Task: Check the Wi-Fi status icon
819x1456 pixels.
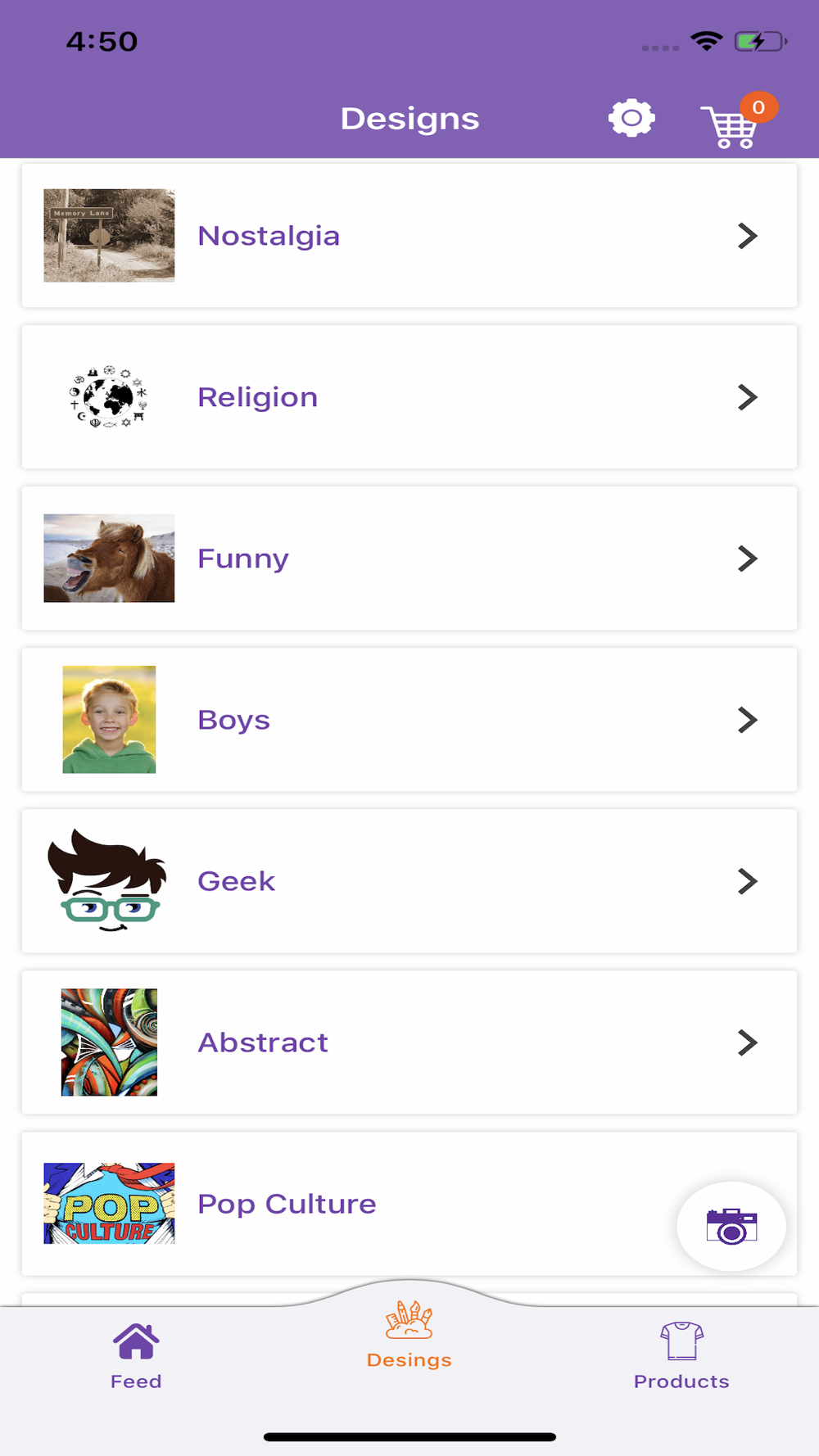Action: click(706, 41)
